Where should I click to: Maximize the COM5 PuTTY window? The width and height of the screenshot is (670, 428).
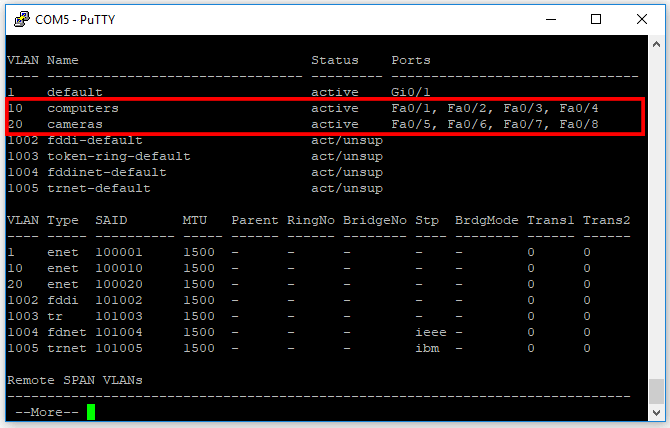coord(596,18)
